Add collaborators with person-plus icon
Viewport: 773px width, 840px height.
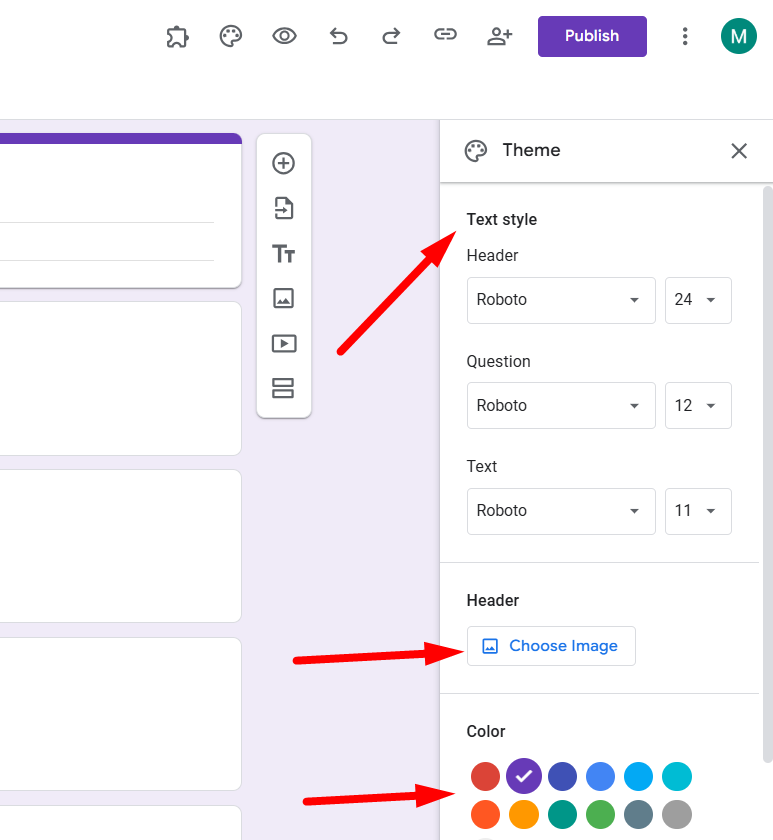(x=499, y=36)
